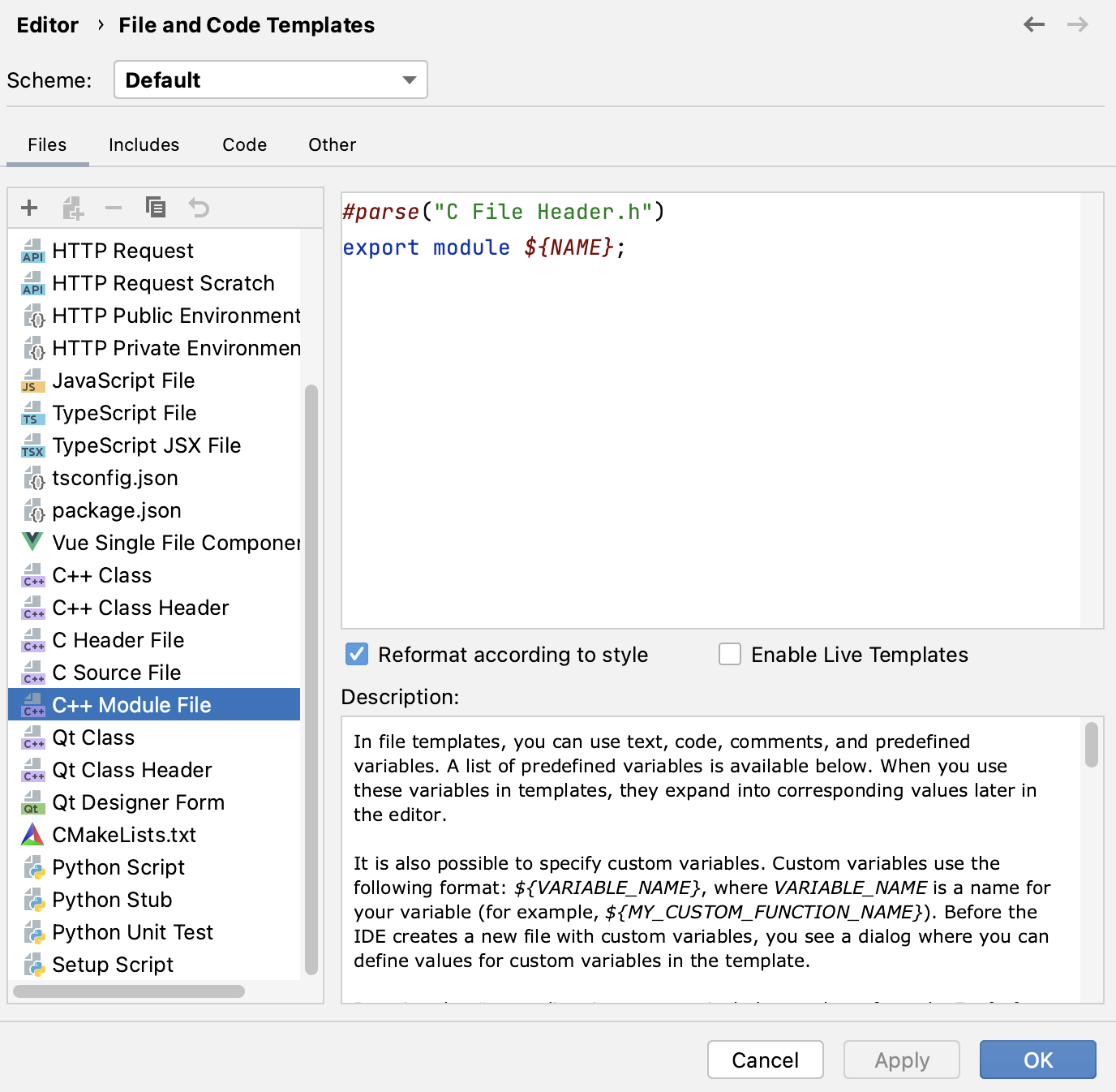Create a child template

pos(72,208)
